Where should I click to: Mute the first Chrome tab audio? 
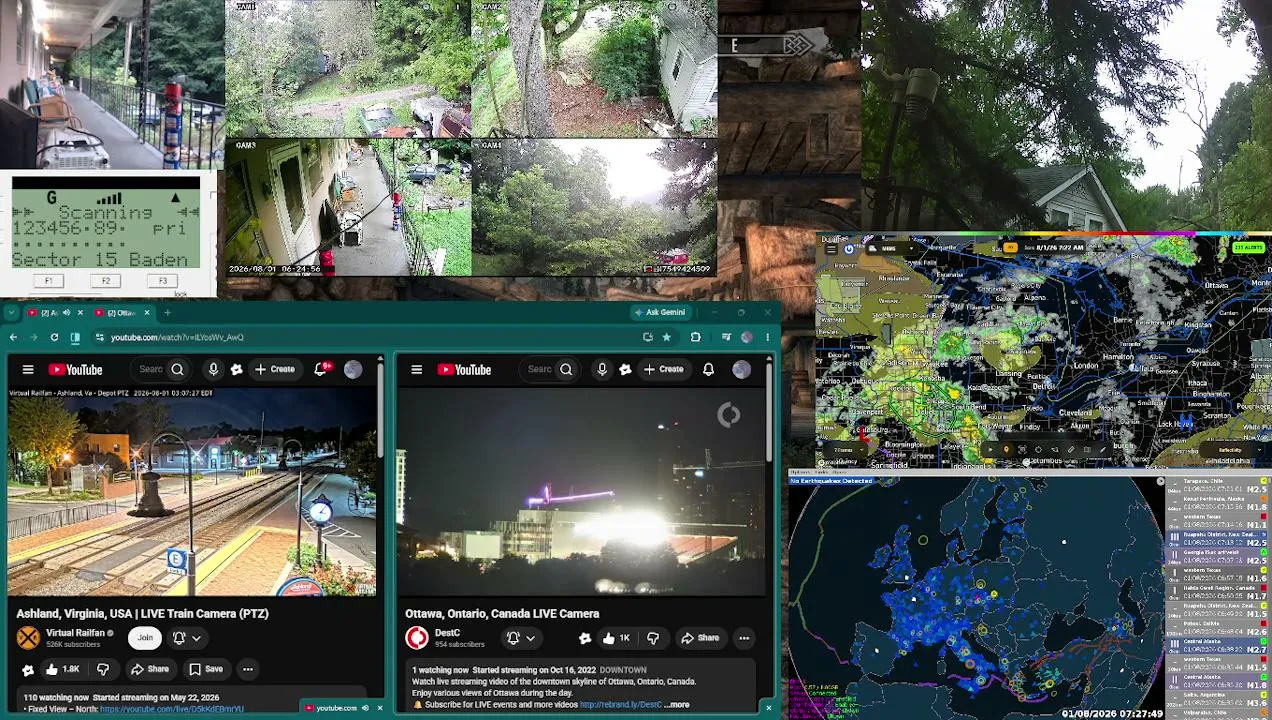[x=66, y=313]
